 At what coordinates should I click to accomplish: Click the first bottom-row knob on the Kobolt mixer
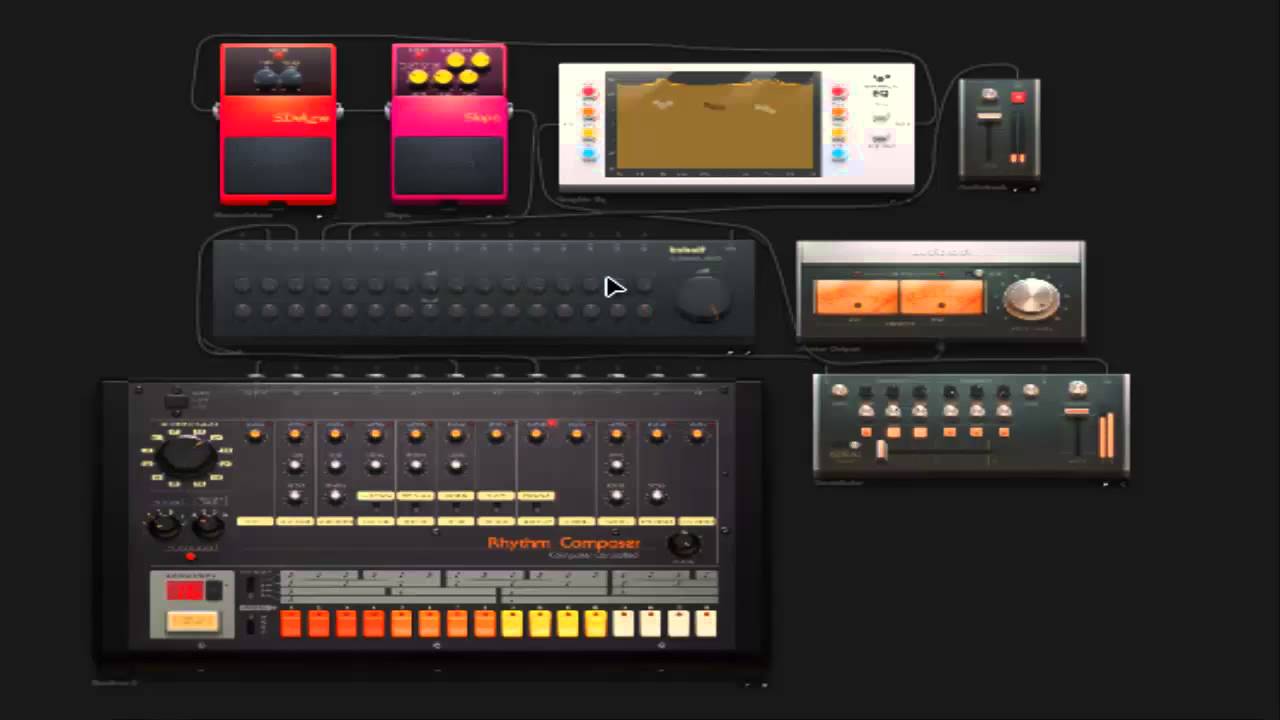click(x=242, y=311)
